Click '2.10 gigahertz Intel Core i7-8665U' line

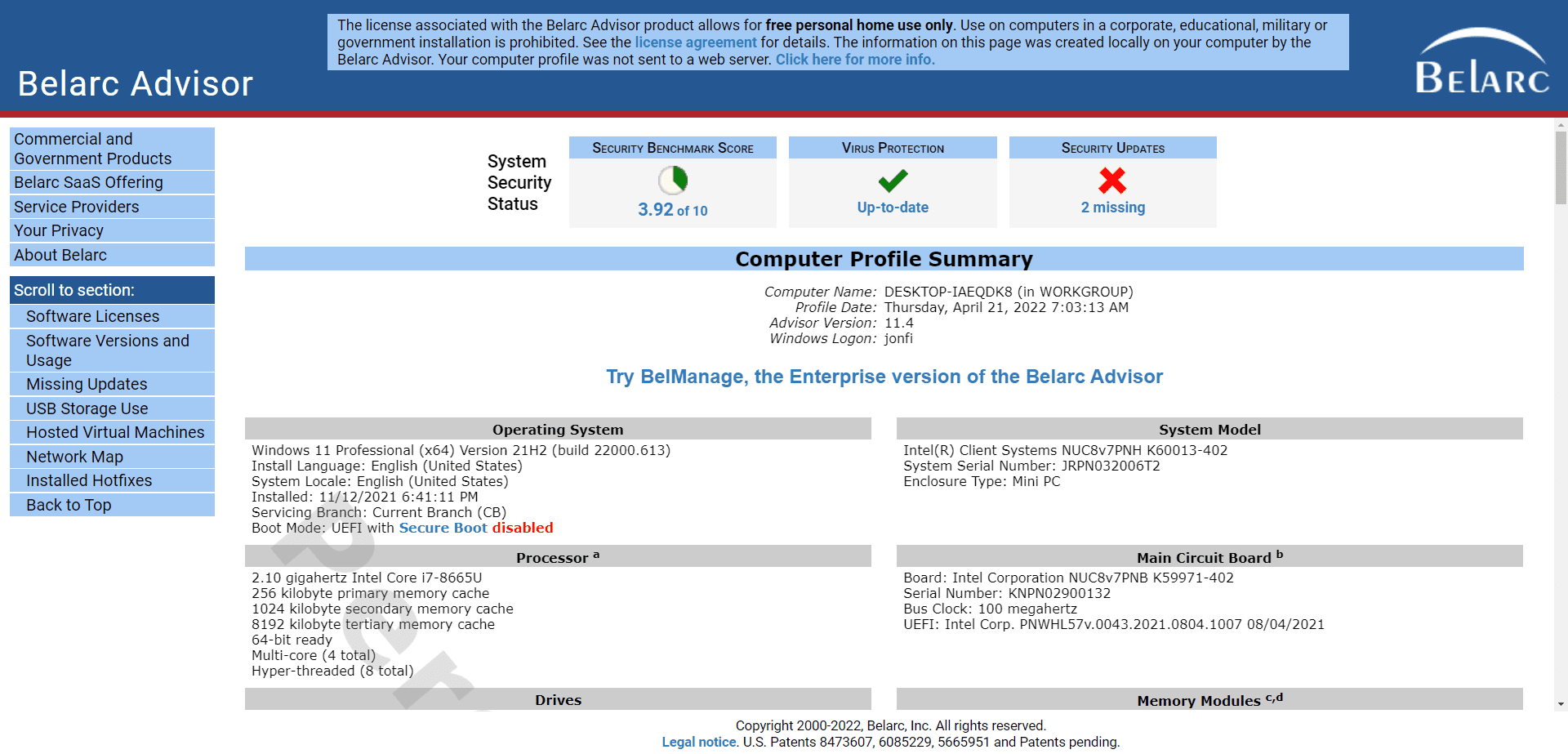[367, 578]
